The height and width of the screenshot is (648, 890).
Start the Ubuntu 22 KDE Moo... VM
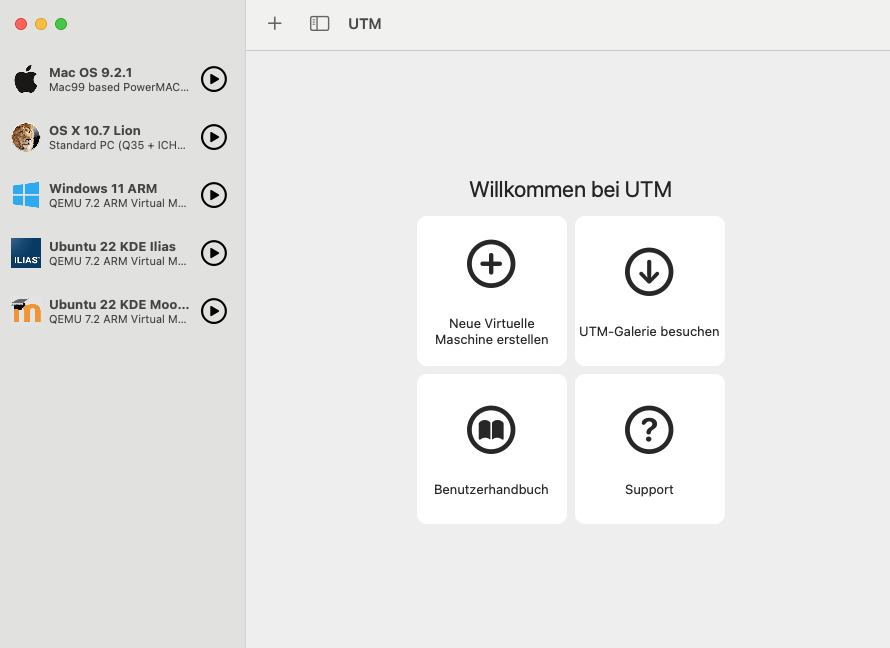click(214, 311)
